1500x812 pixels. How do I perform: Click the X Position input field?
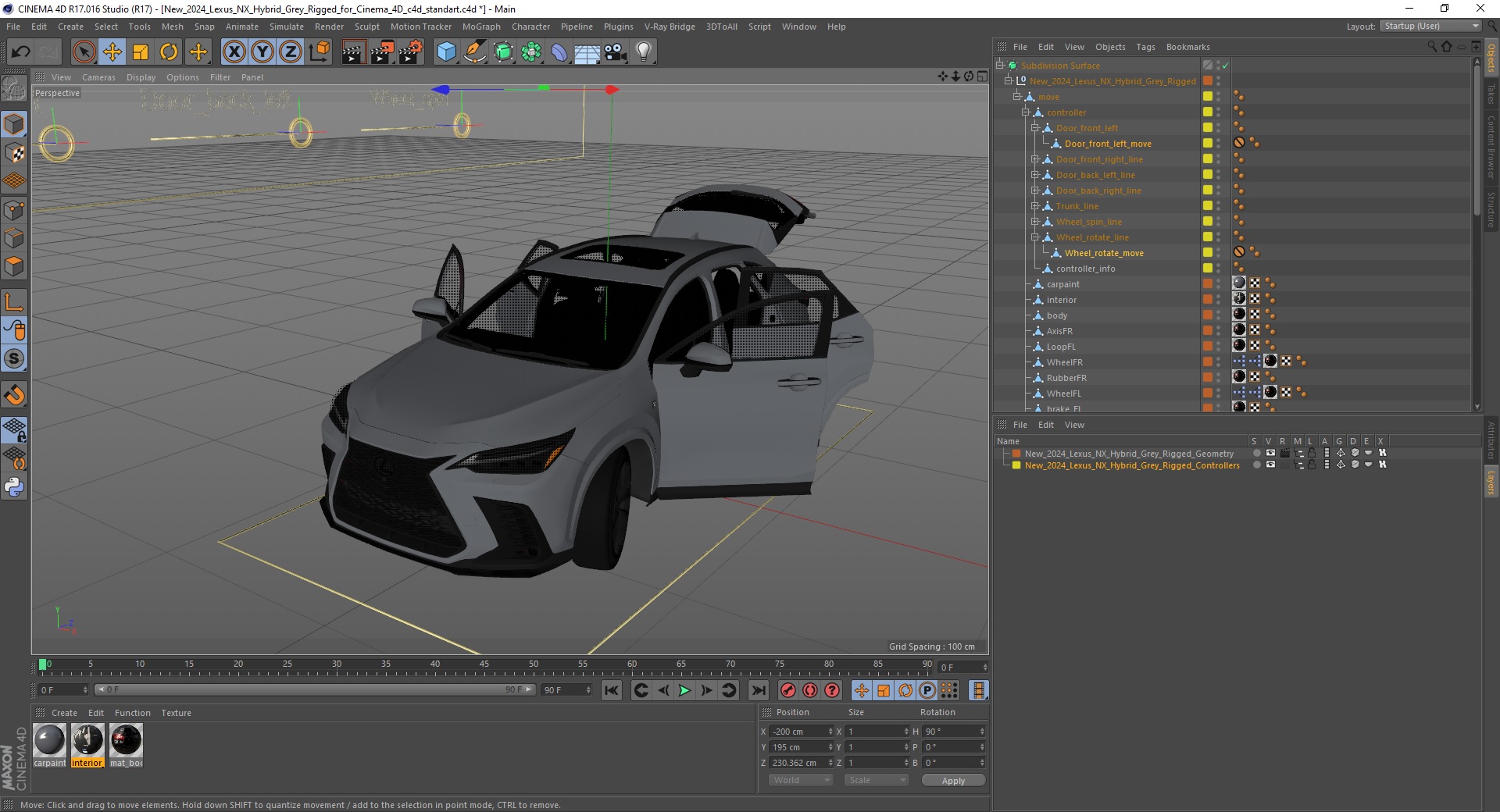[x=801, y=732]
